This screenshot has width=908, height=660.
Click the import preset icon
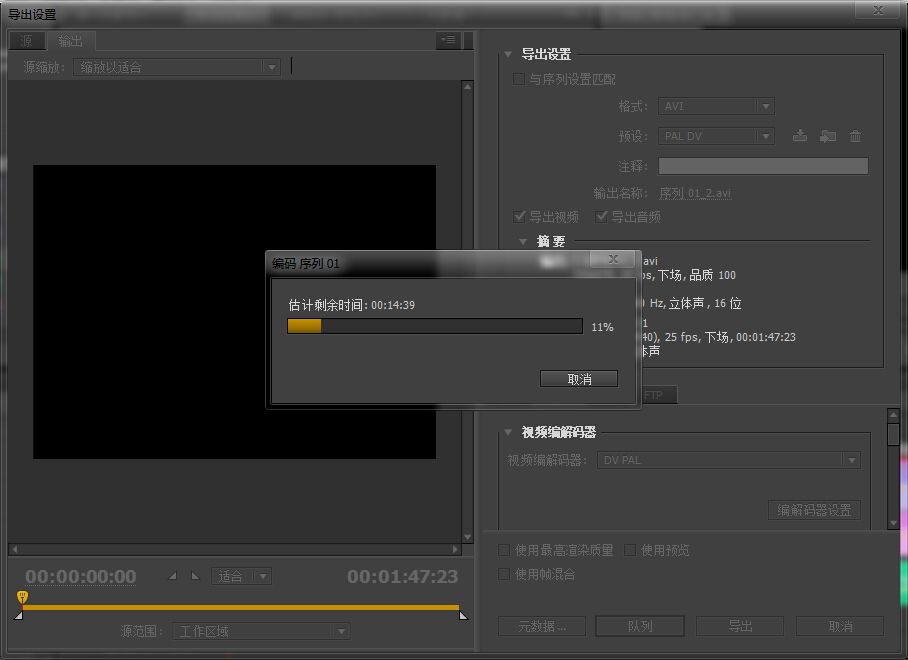[828, 136]
